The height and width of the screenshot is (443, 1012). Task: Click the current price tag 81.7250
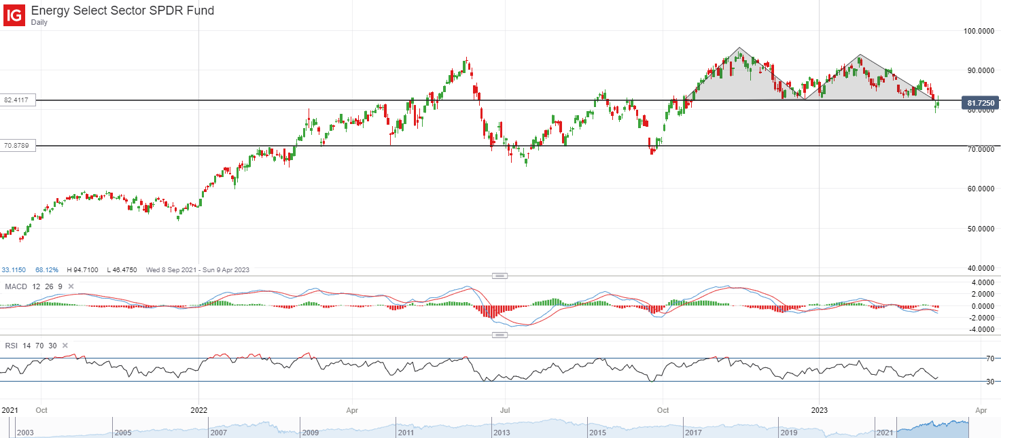981,103
